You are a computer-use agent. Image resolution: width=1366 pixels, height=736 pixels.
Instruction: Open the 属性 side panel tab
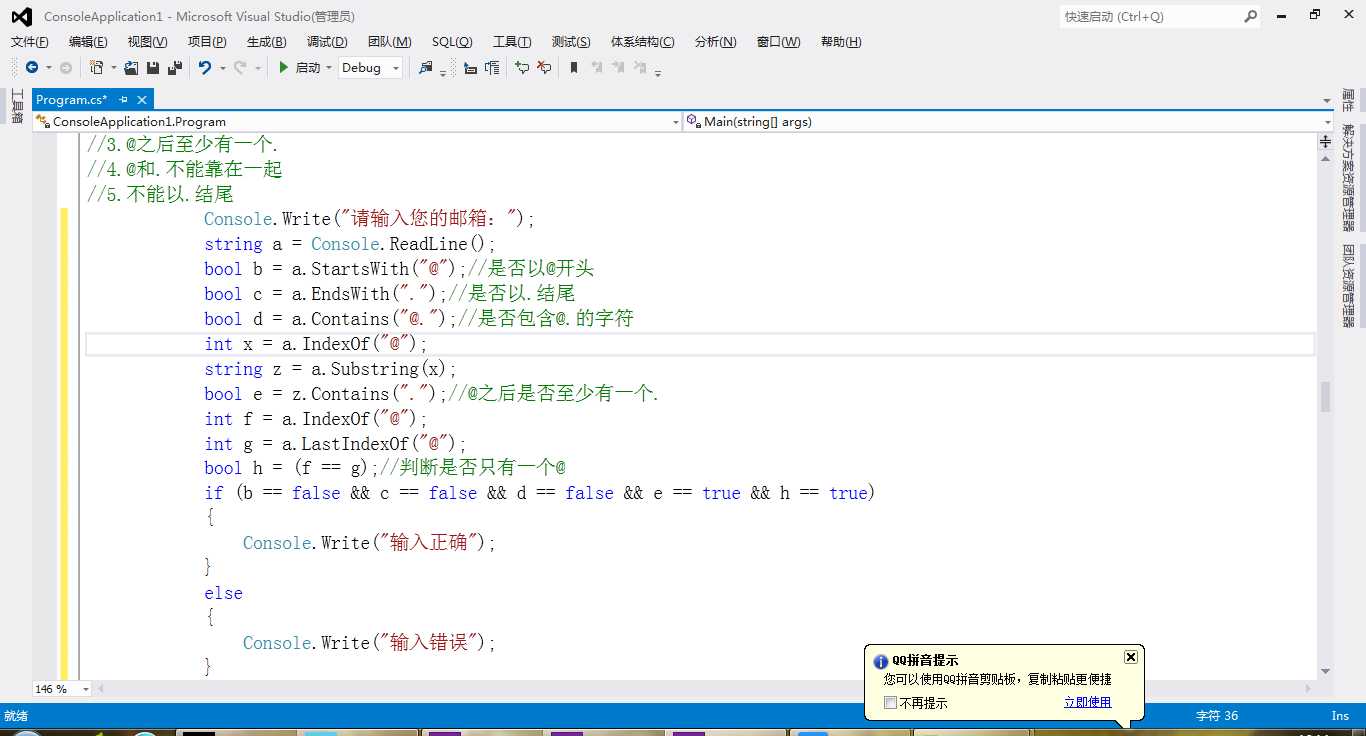(1348, 100)
